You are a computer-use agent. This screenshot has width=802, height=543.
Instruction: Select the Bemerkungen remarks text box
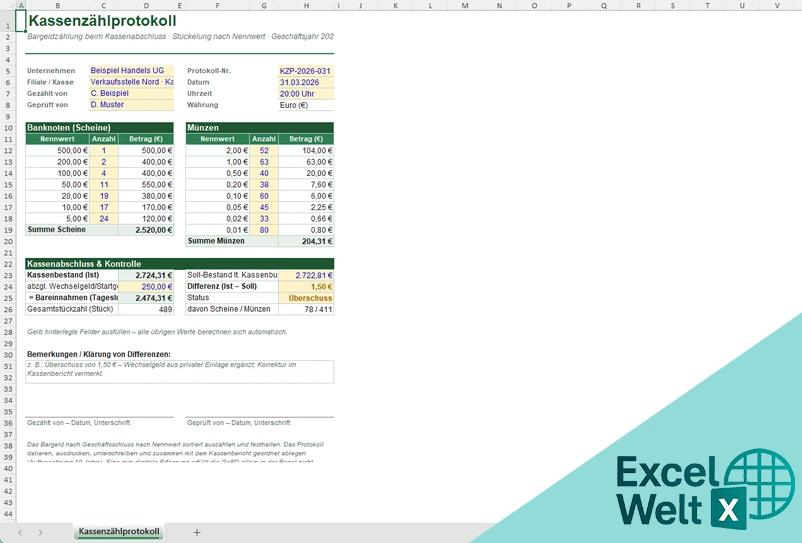pyautogui.click(x=180, y=372)
